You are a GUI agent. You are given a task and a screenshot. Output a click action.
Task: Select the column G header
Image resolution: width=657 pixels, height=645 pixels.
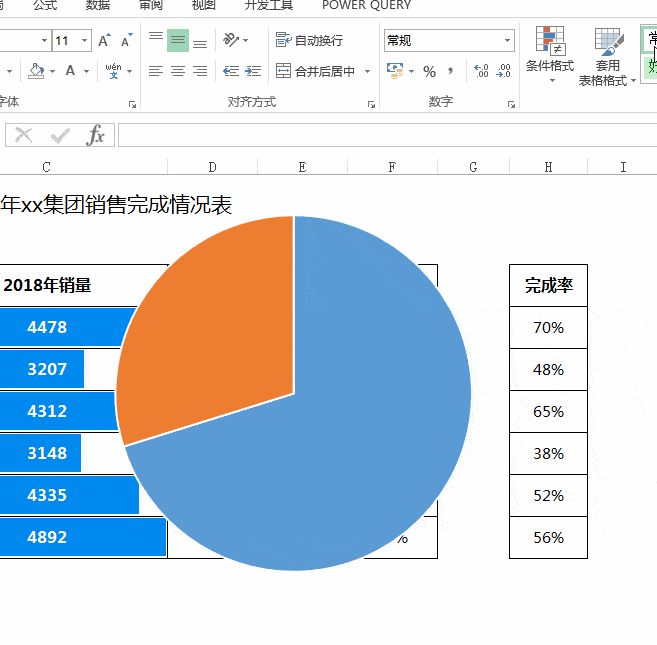click(x=473, y=167)
